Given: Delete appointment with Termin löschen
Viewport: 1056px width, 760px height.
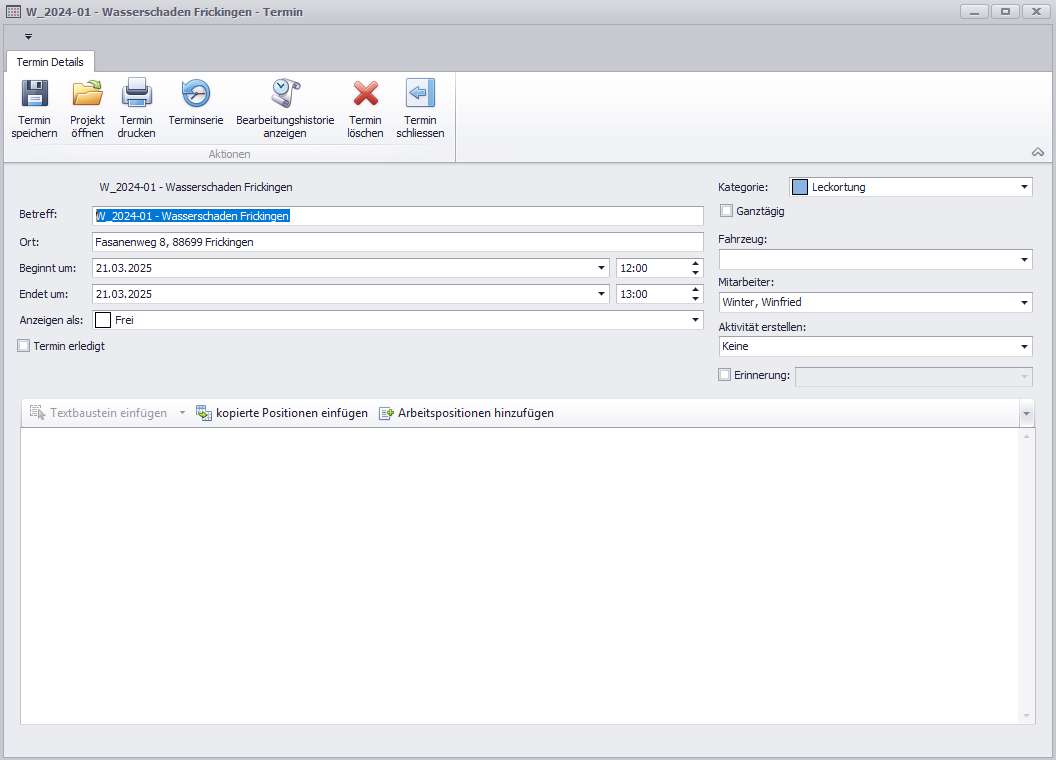Looking at the screenshot, I should [365, 95].
